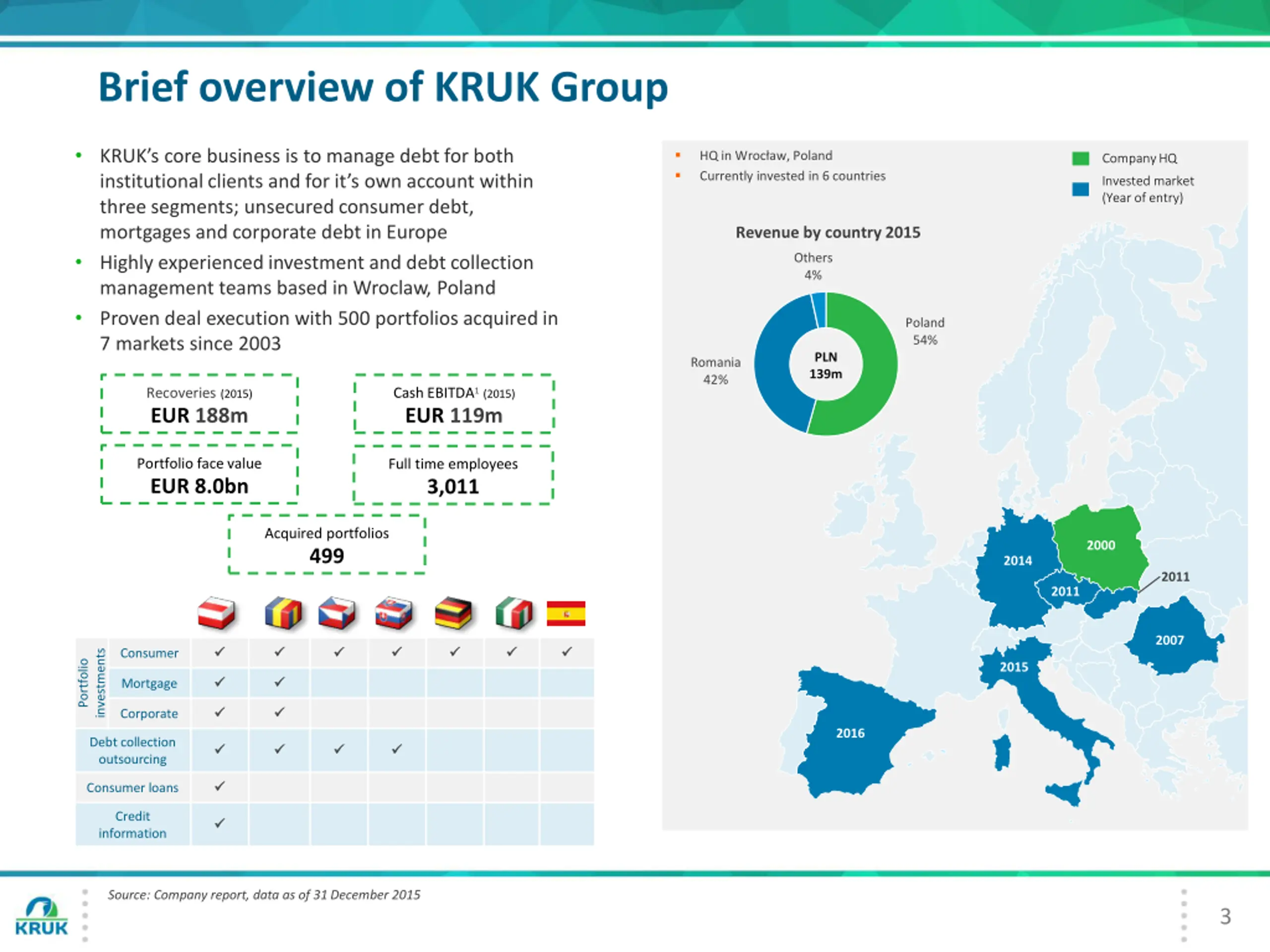1270x952 pixels.
Task: Click the Credit information row label
Action: tap(132, 825)
